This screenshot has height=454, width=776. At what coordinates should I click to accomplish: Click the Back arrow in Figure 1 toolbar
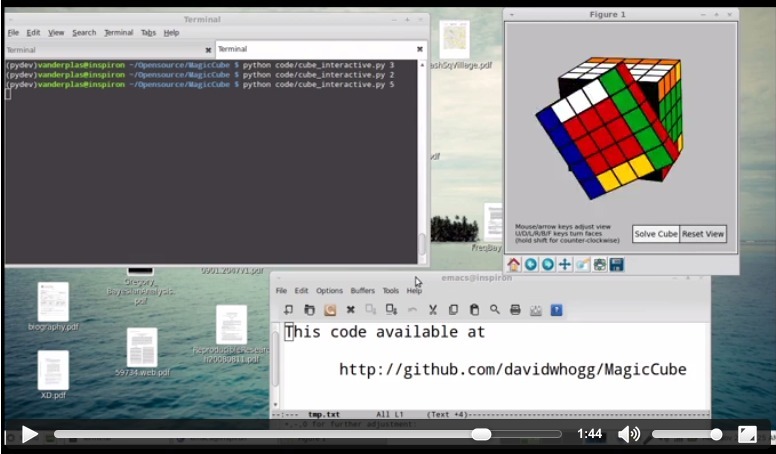[531, 264]
